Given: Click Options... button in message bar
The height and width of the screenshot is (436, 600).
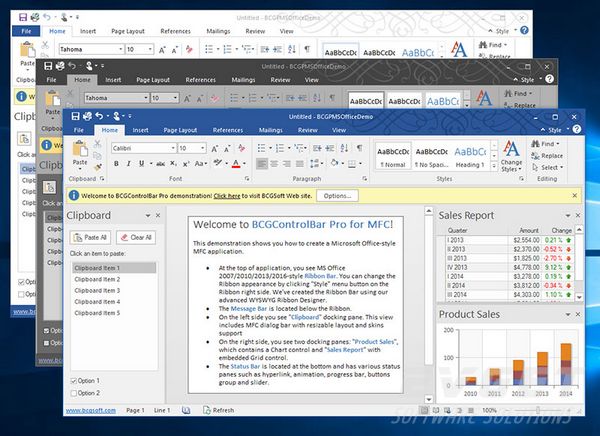Looking at the screenshot, I should click(338, 196).
